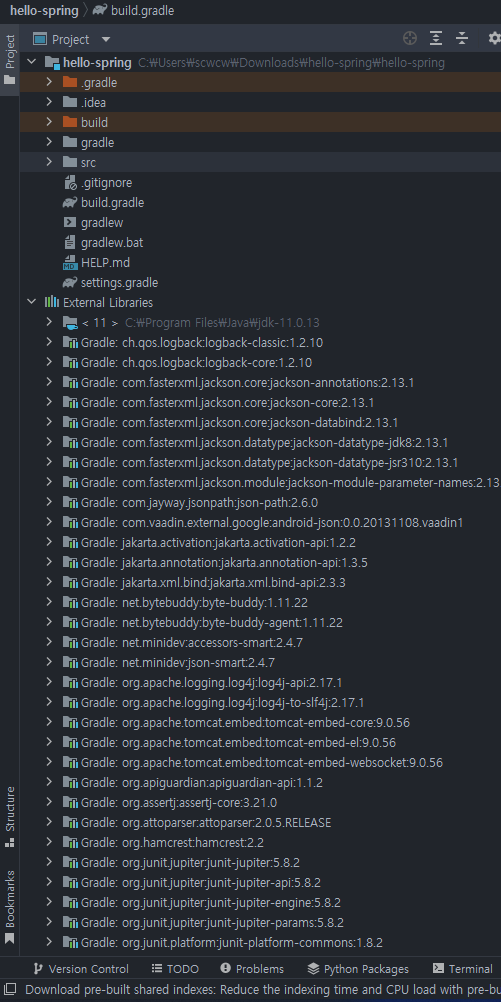Click the status bar tool windows toggle icon
Screen dimensions: 501x1002
[x=10, y=989]
